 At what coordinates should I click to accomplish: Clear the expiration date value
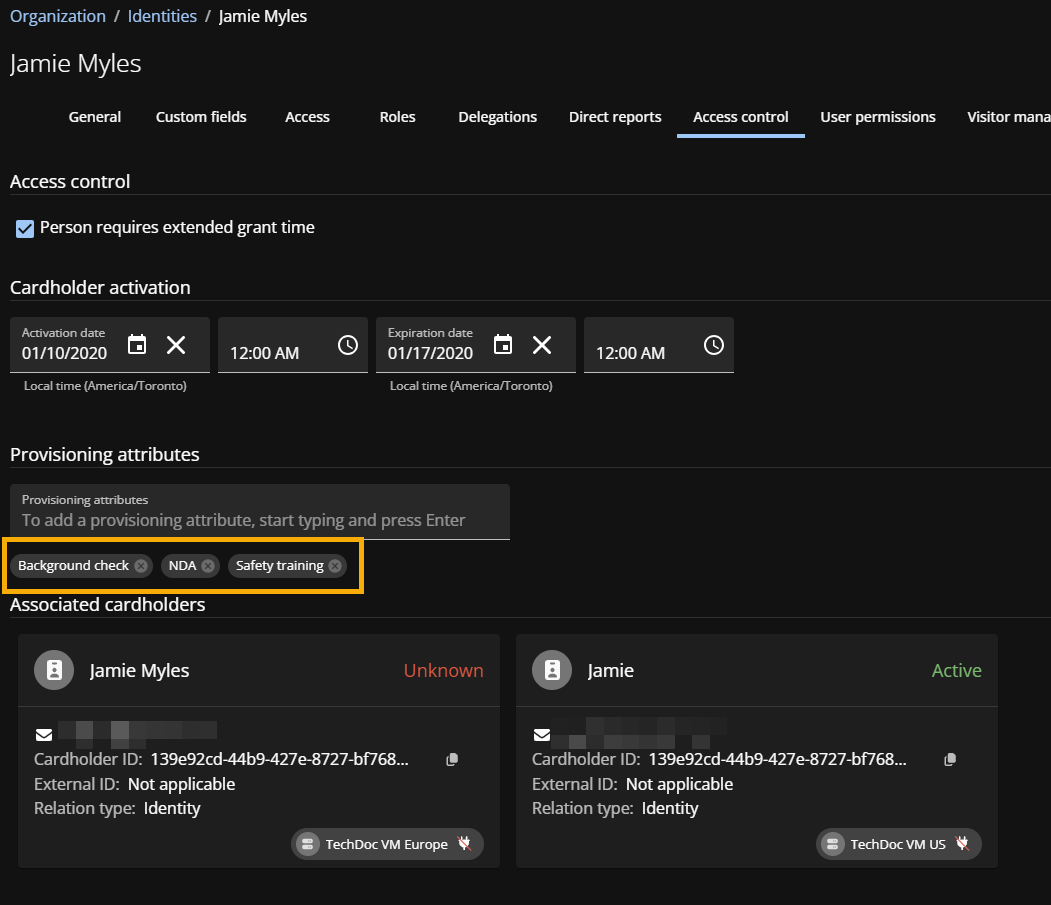click(542, 345)
